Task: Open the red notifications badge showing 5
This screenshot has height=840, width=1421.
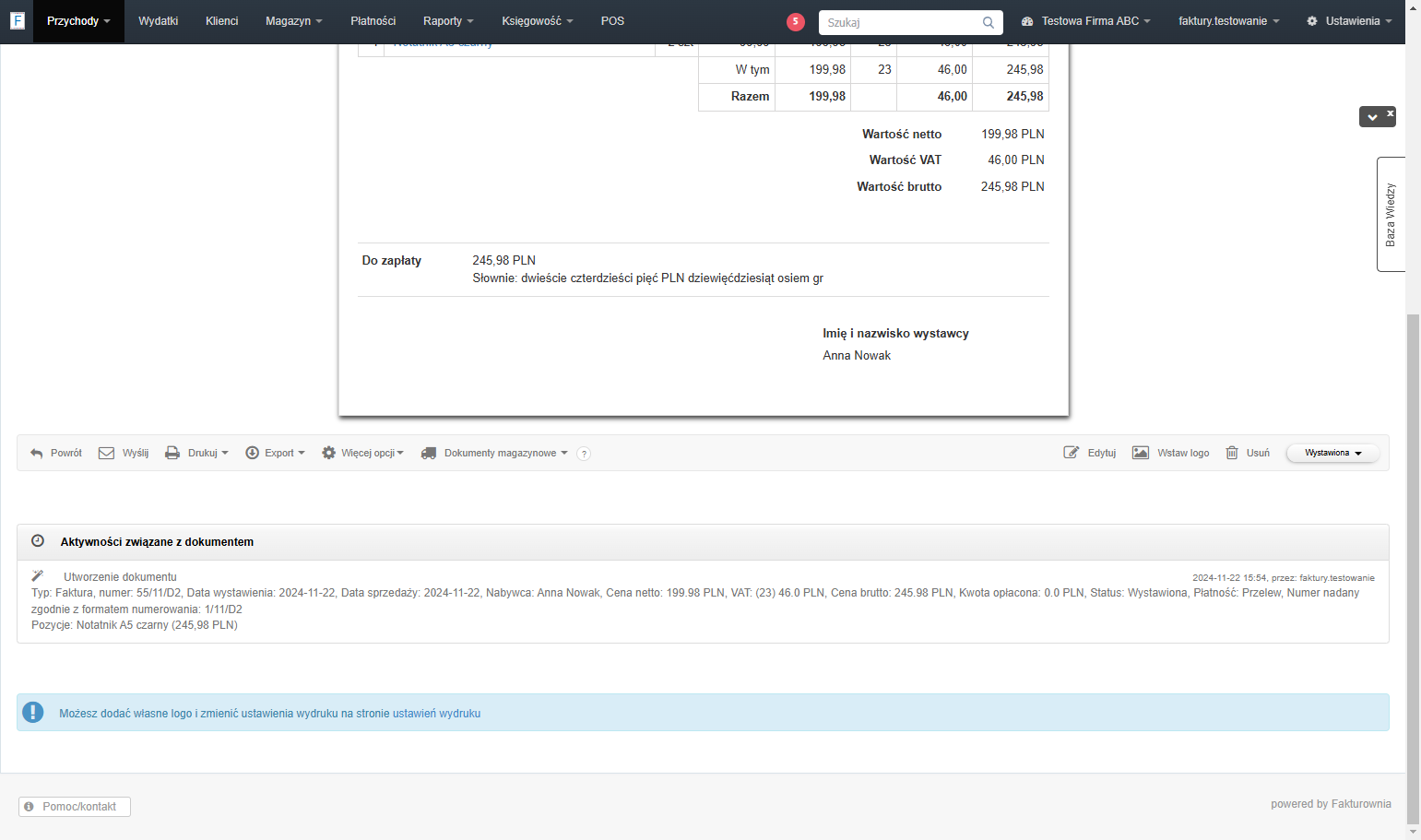Action: click(x=796, y=22)
